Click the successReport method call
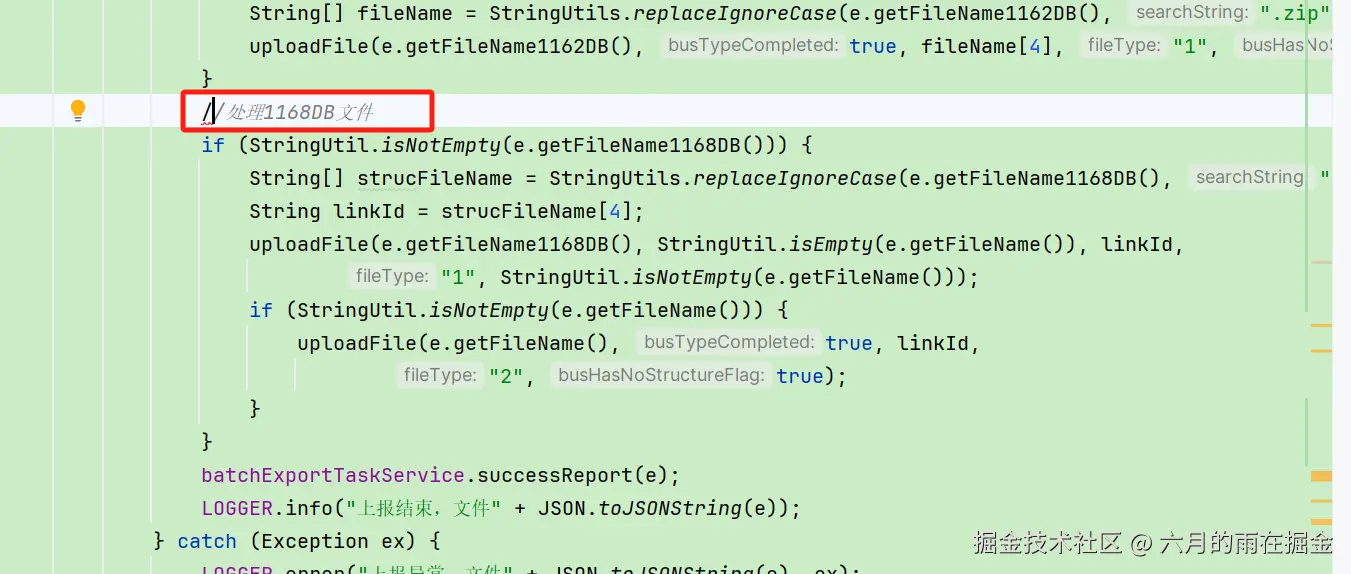Viewport: 1351px width, 574px height. point(573,475)
